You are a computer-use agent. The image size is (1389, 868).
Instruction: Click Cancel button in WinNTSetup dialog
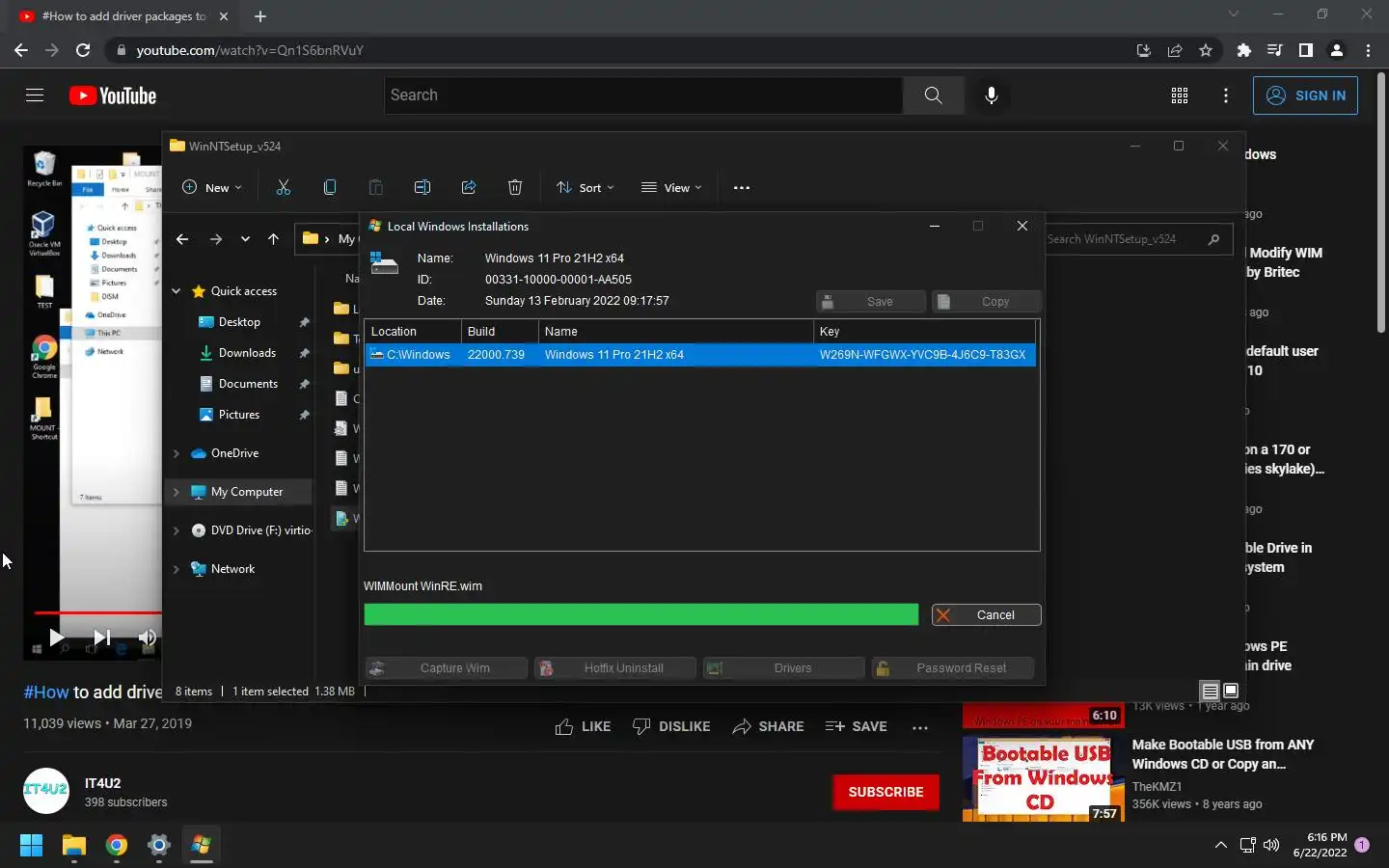click(x=986, y=615)
